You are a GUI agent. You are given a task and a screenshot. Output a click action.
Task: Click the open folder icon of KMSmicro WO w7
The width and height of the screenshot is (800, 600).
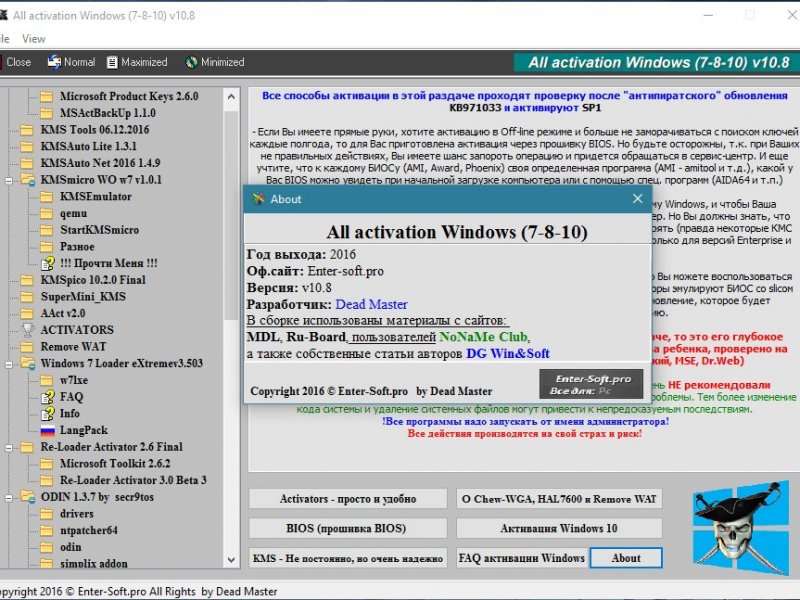[28, 180]
